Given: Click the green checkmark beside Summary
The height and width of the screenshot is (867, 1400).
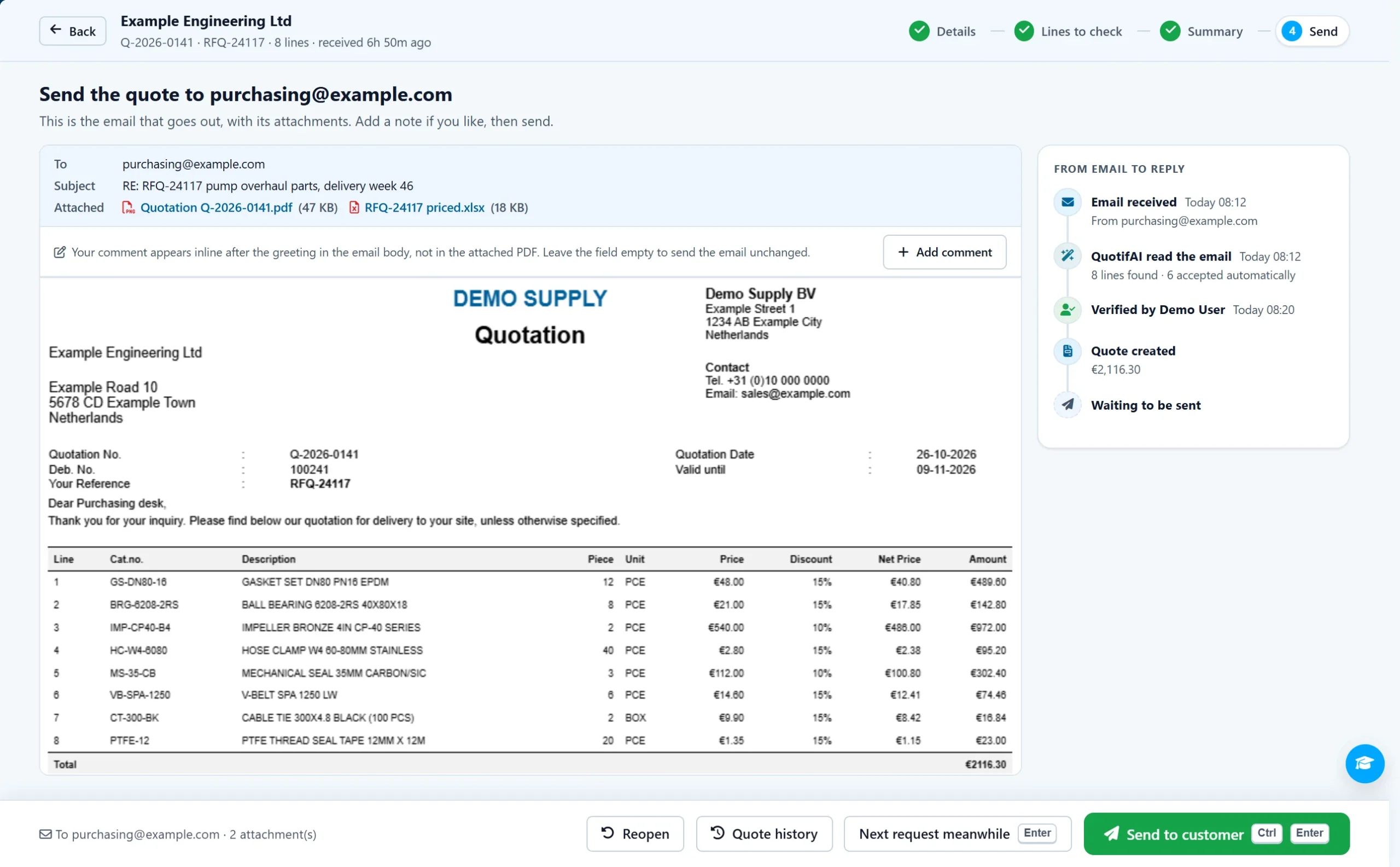Looking at the screenshot, I should 1170,31.
